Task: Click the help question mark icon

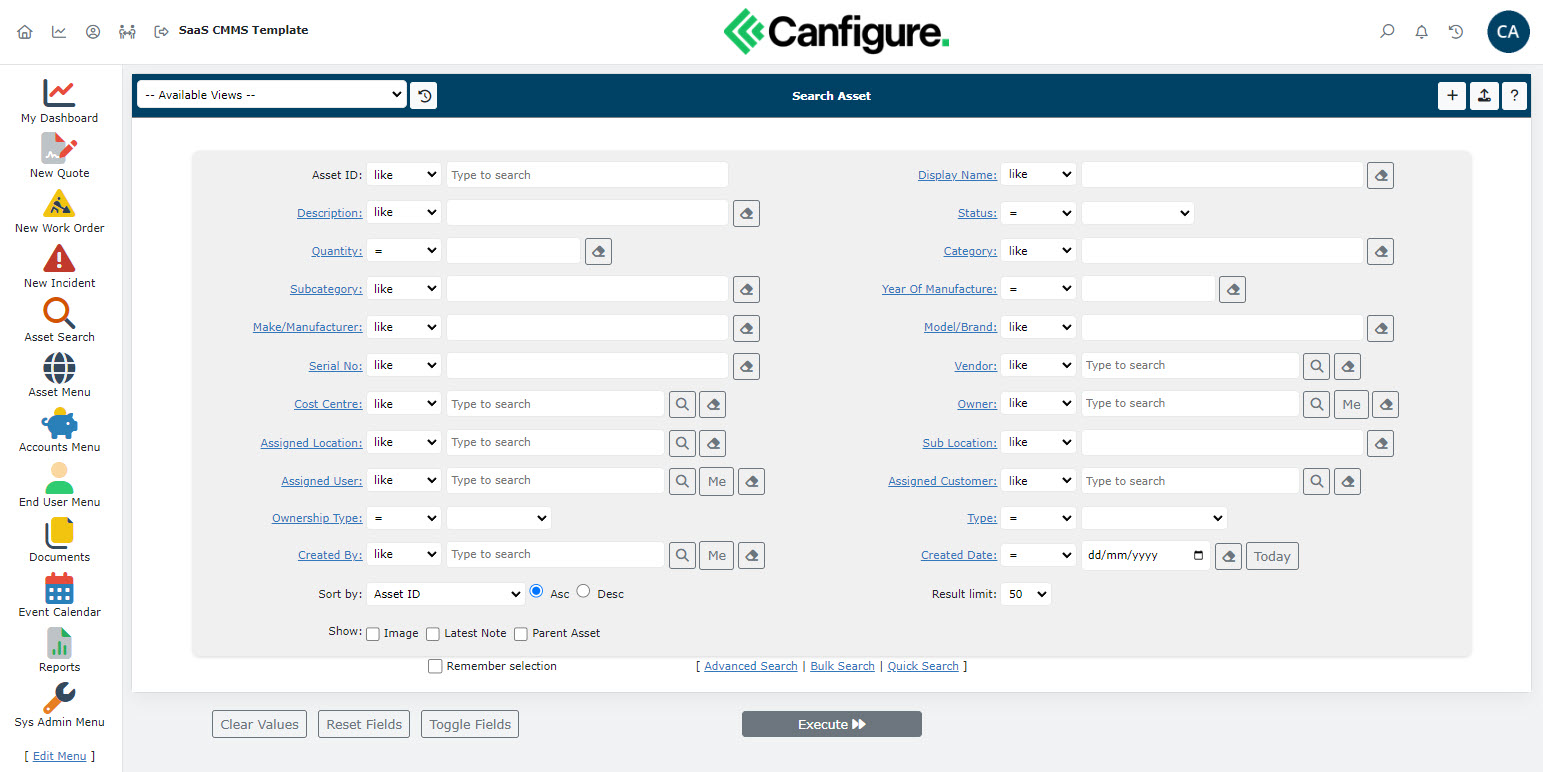Action: [x=1514, y=96]
